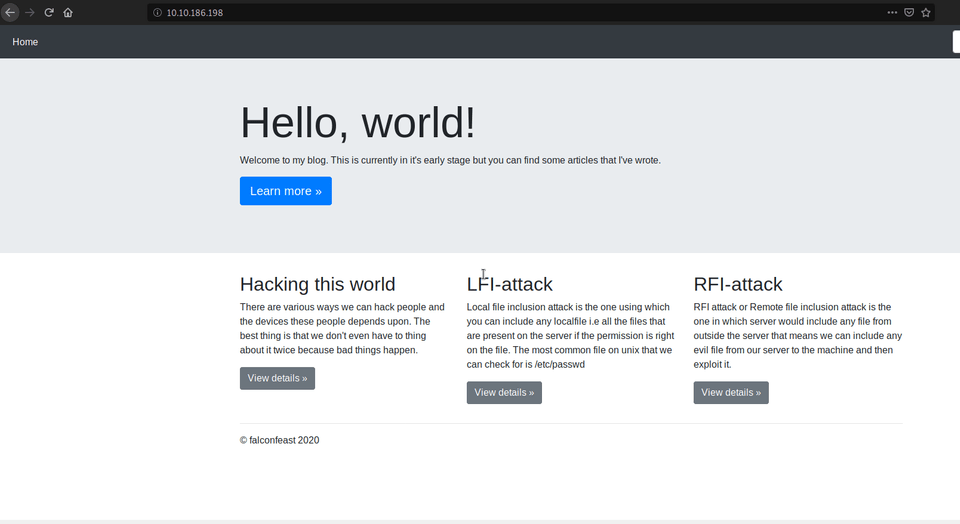Click the browser Forward arrow
Viewport: 960px width, 524px height.
(x=29, y=12)
